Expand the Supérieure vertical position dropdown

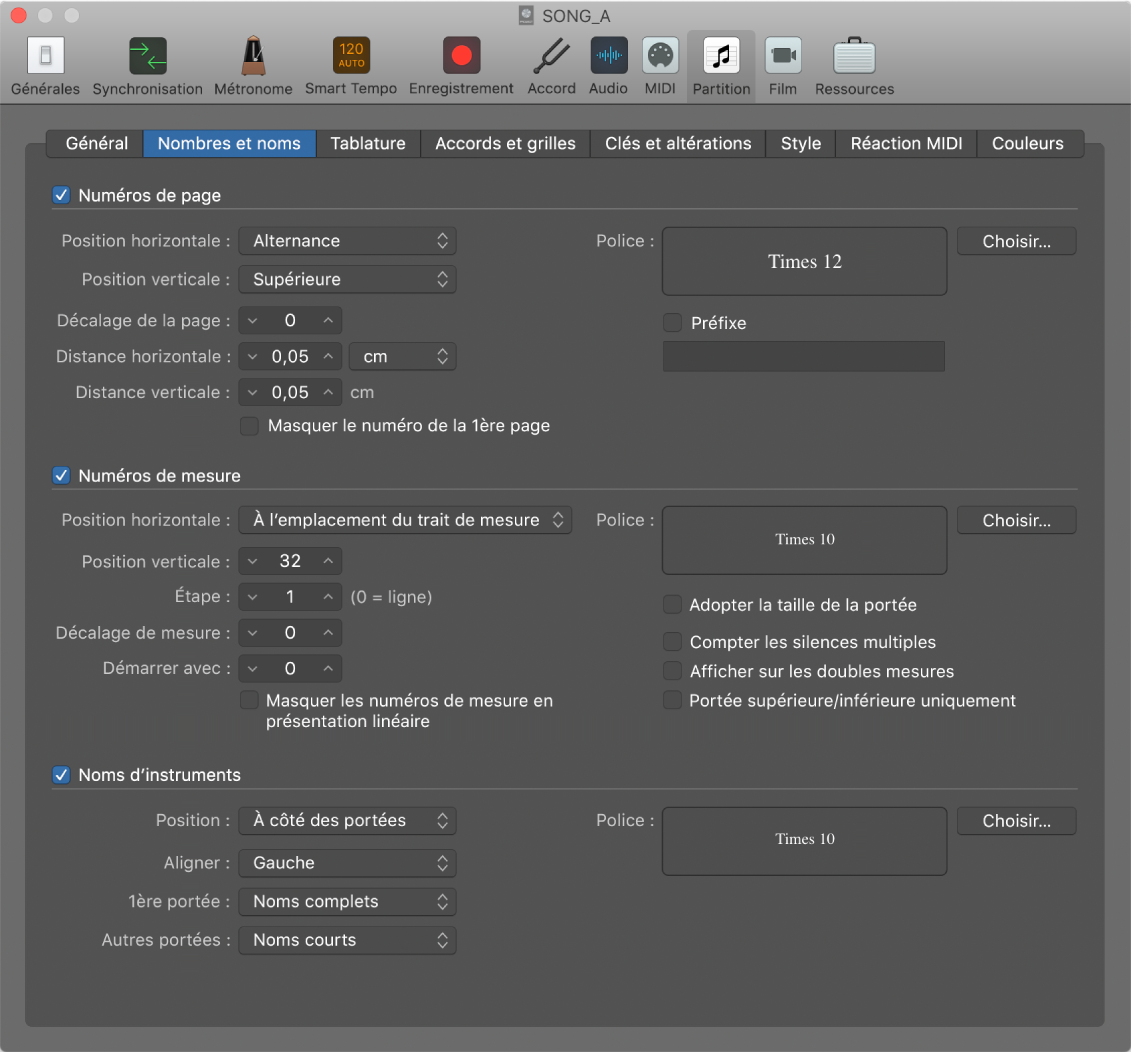click(347, 280)
